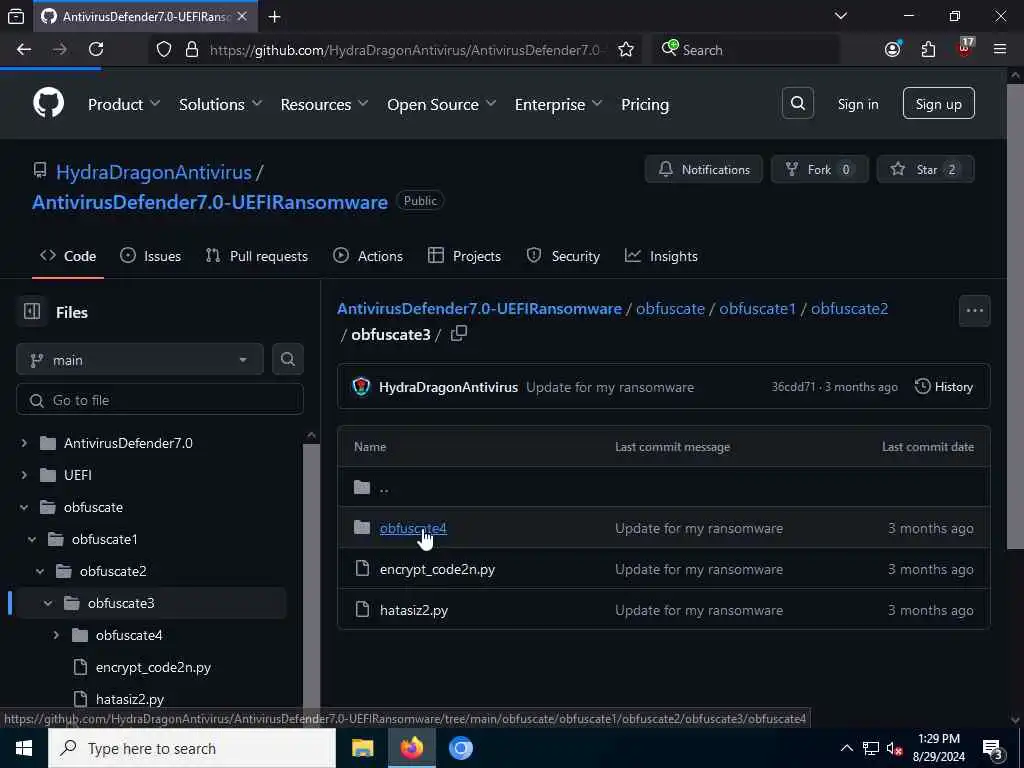Star the repository

[x=925, y=170]
